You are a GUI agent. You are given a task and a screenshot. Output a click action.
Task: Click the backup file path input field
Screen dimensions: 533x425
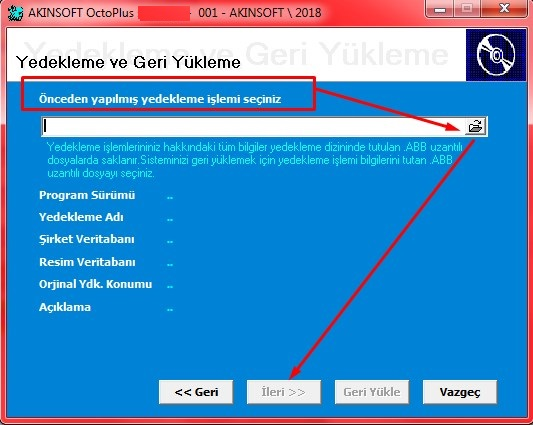(x=253, y=126)
